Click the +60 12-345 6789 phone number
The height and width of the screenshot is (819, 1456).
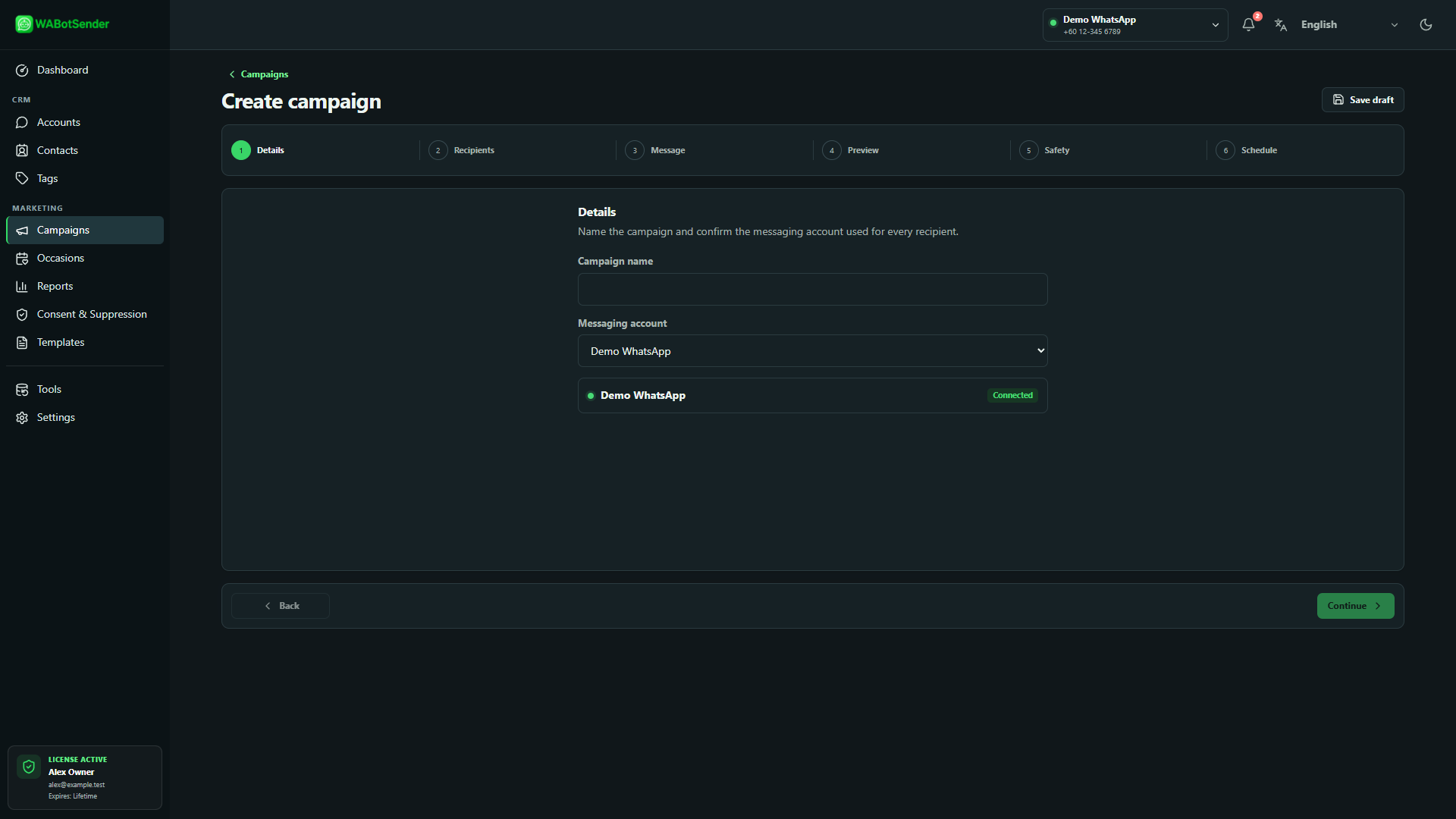pyautogui.click(x=1091, y=32)
